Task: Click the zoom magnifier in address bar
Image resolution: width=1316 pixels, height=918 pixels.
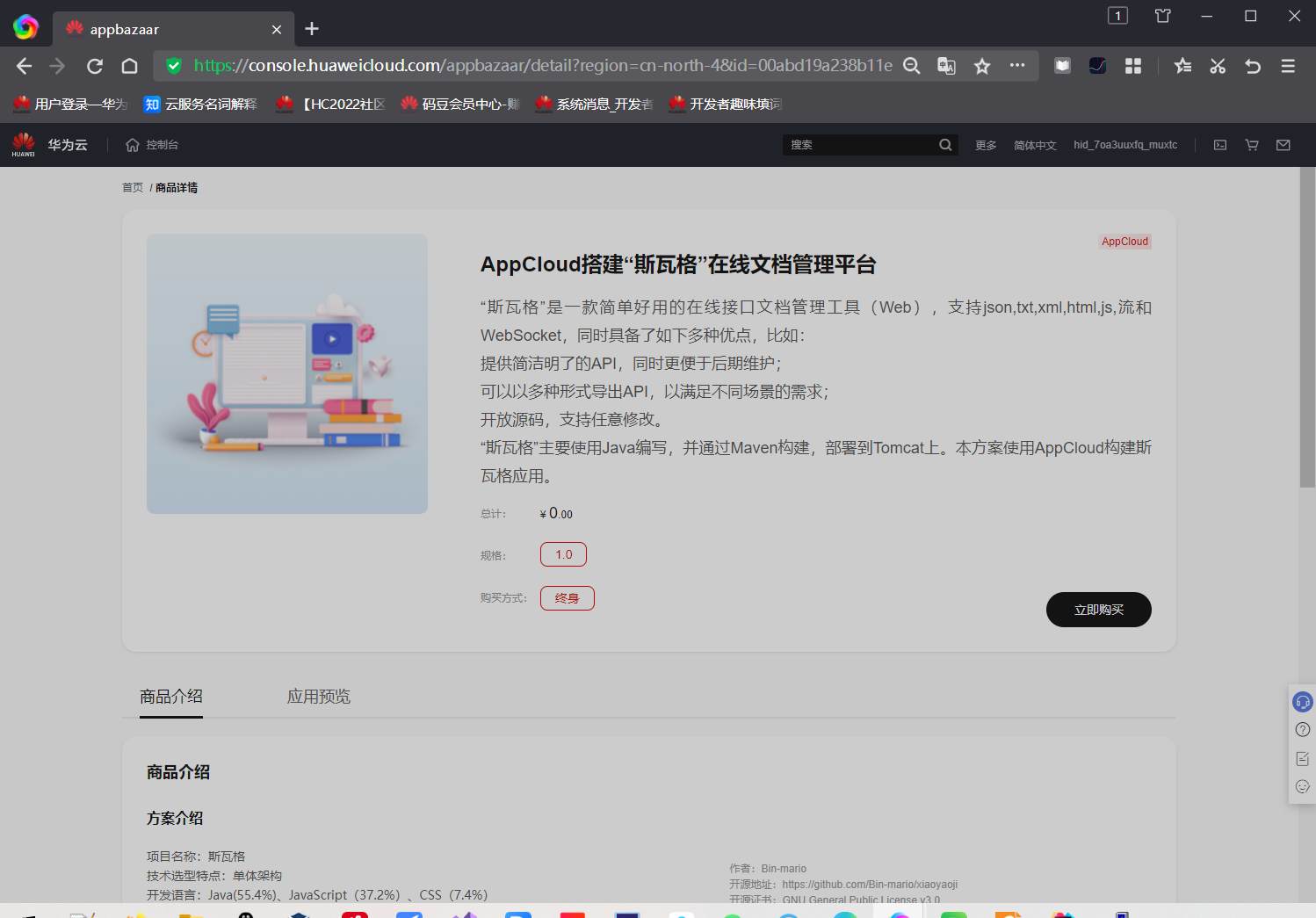Action: pos(912,66)
